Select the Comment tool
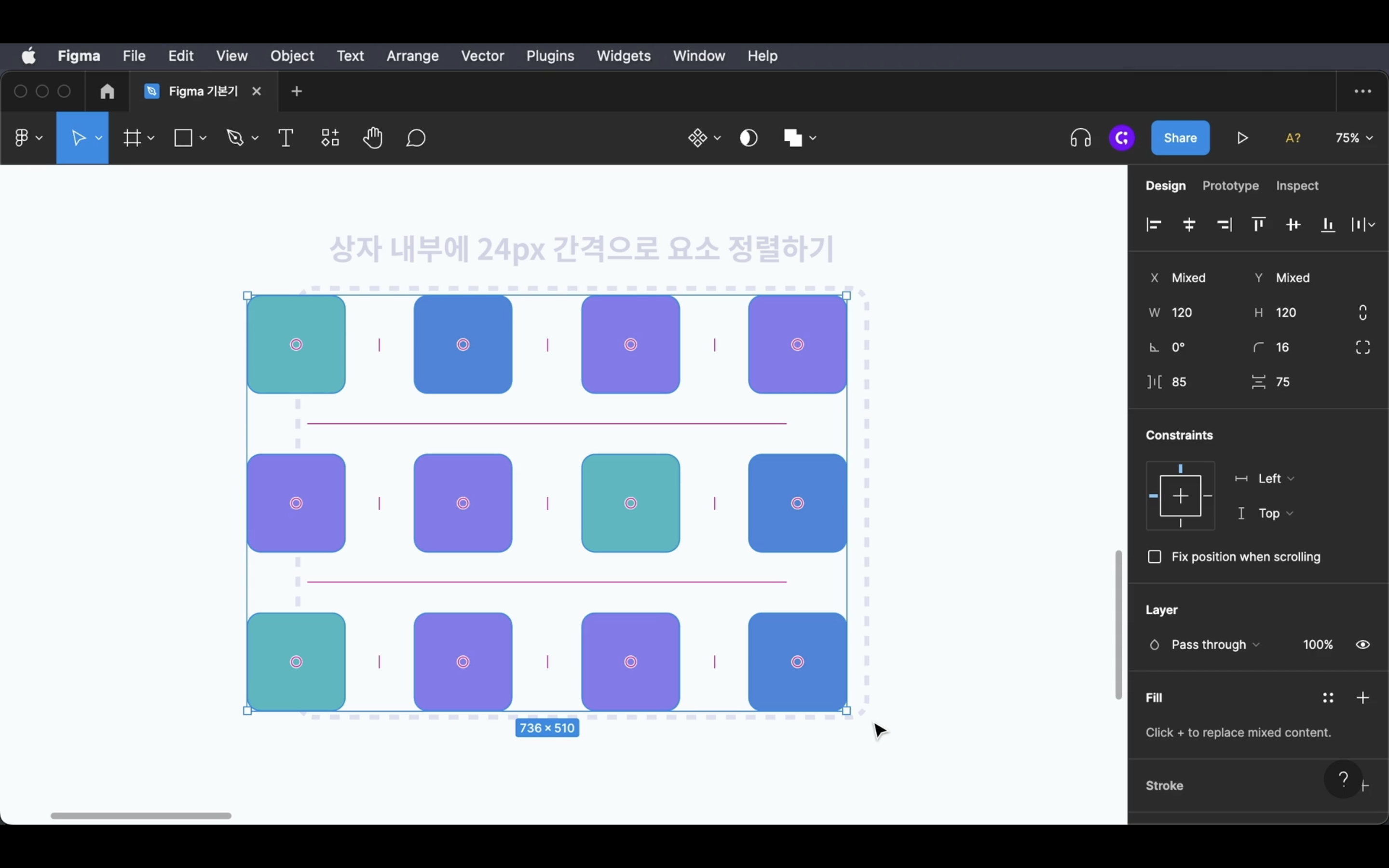Screen dimensions: 1389x868 (416, 138)
